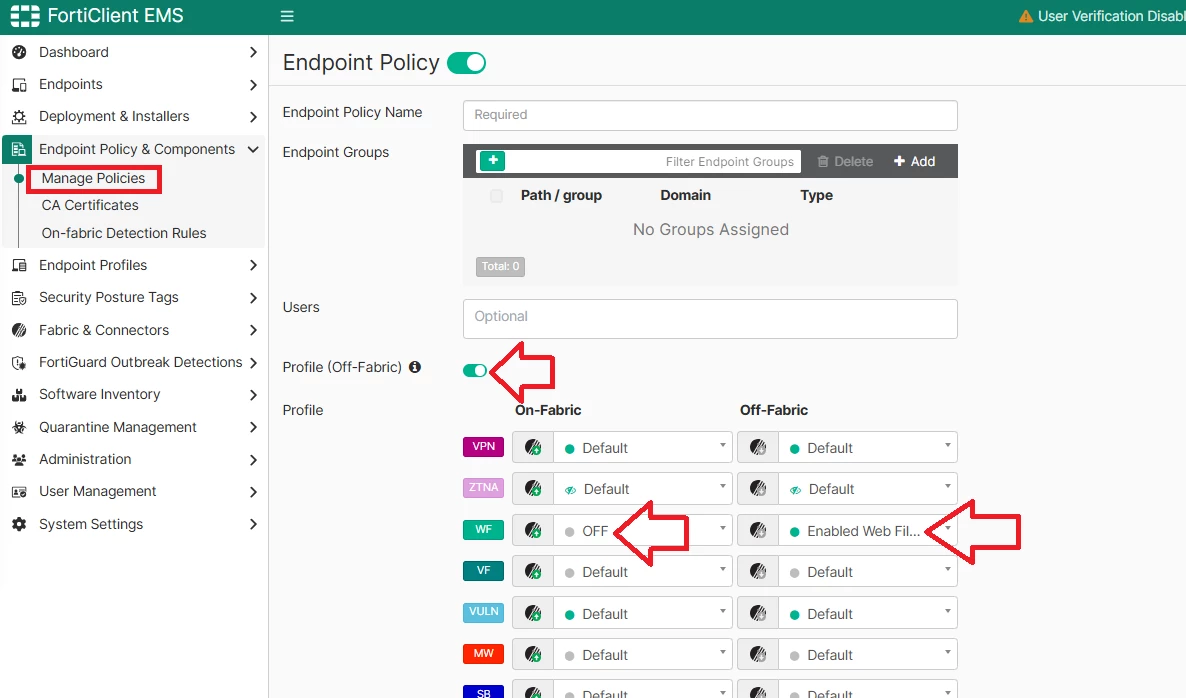Image resolution: width=1186 pixels, height=698 pixels.
Task: Collapse Endpoint Policy & Components chevron
Action: (253, 149)
